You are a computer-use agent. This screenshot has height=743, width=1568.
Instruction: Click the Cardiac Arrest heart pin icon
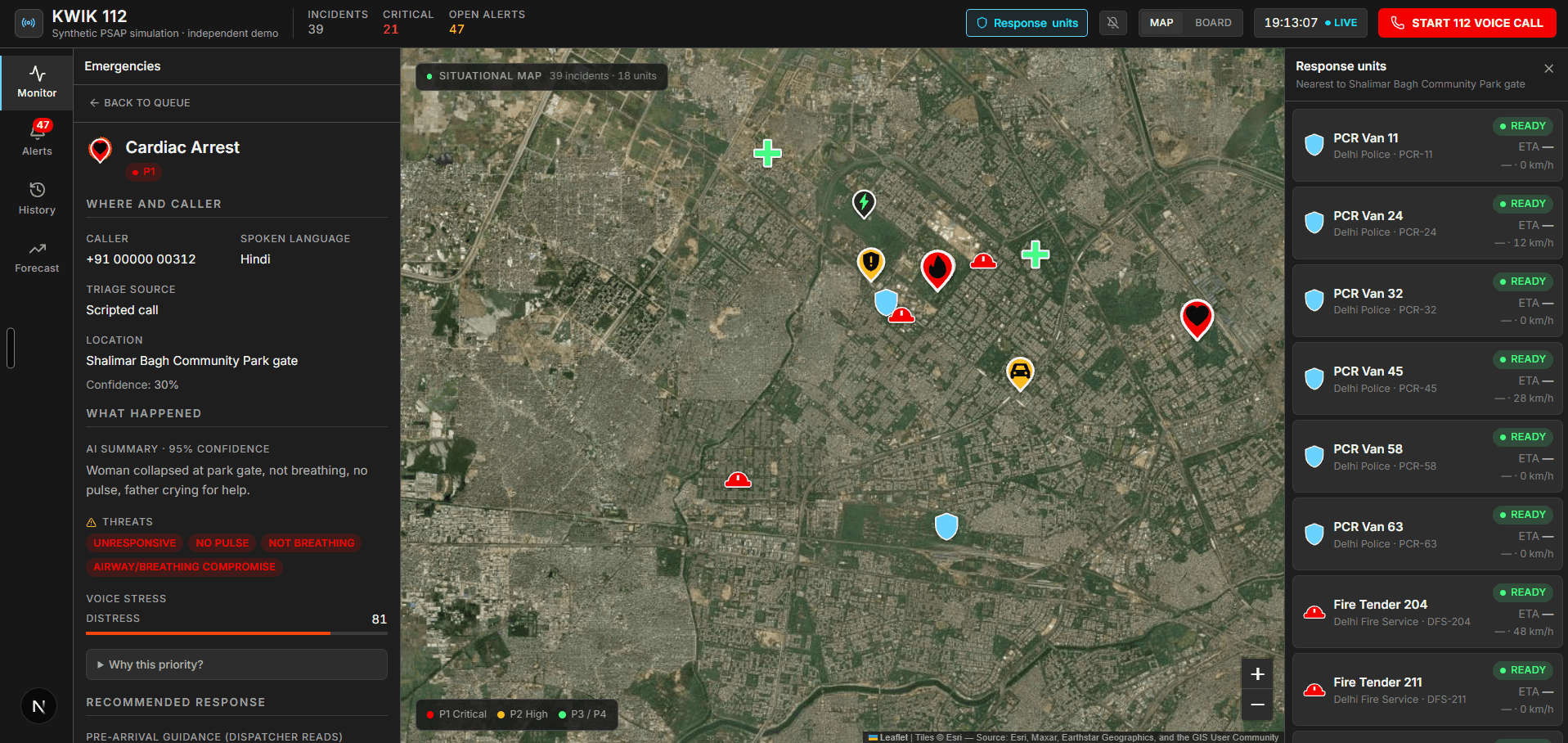tap(100, 150)
